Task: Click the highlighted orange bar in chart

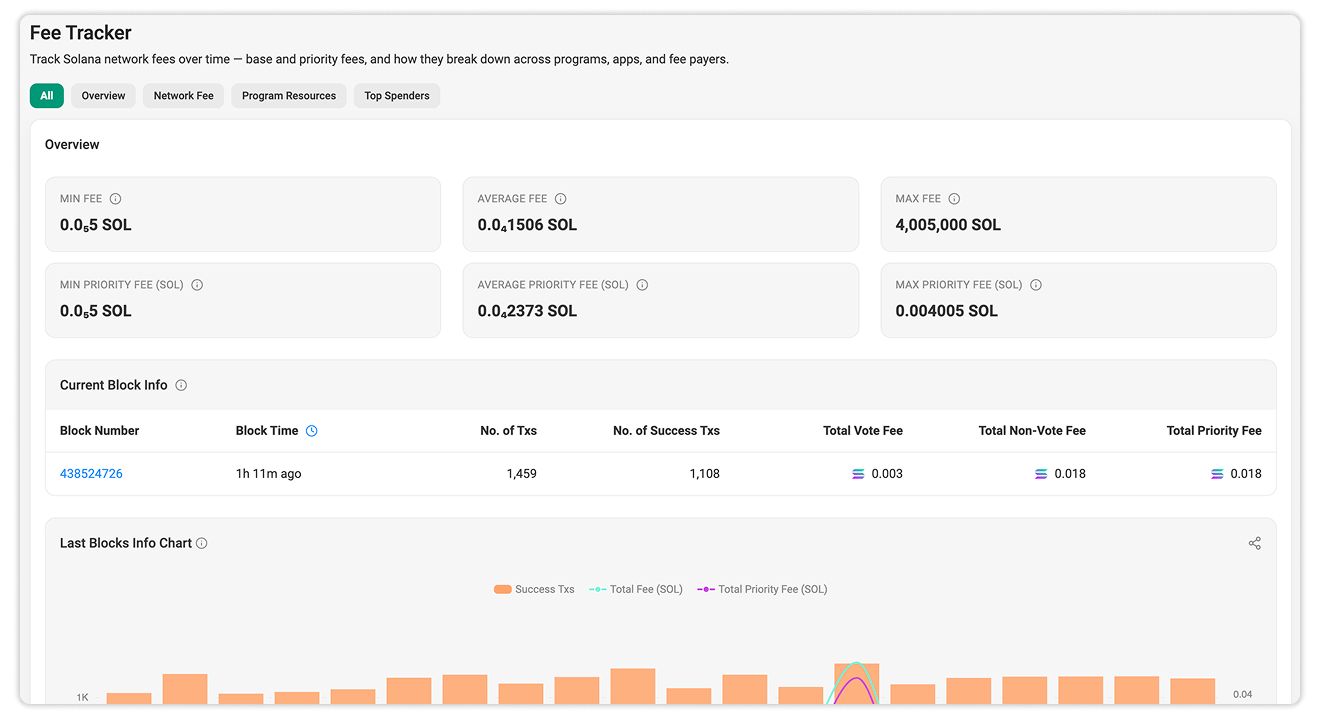Action: [x=857, y=684]
